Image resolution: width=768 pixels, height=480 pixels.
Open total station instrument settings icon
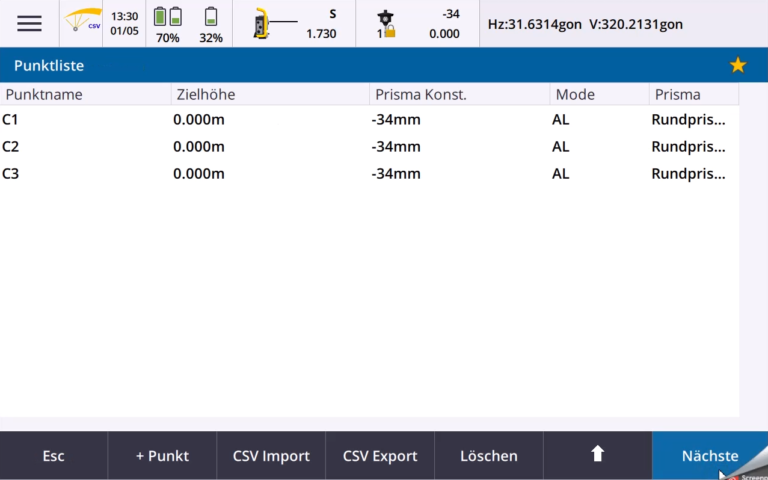tap(264, 24)
